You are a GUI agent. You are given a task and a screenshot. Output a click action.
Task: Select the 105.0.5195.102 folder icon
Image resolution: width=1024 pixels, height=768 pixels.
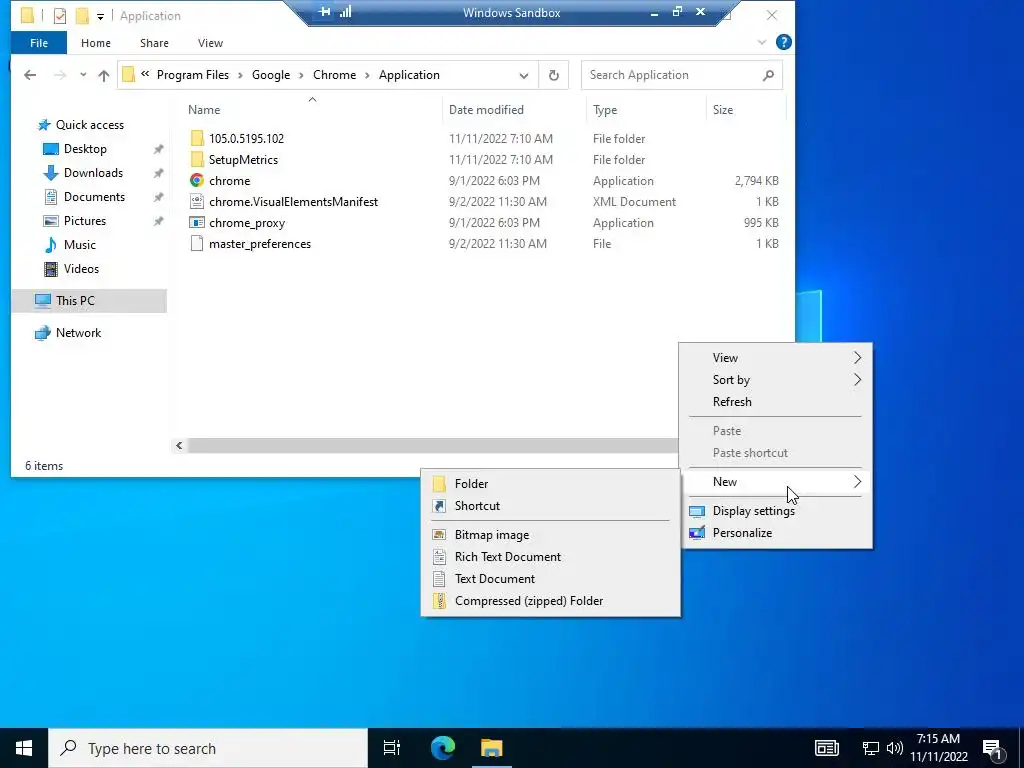(197, 138)
